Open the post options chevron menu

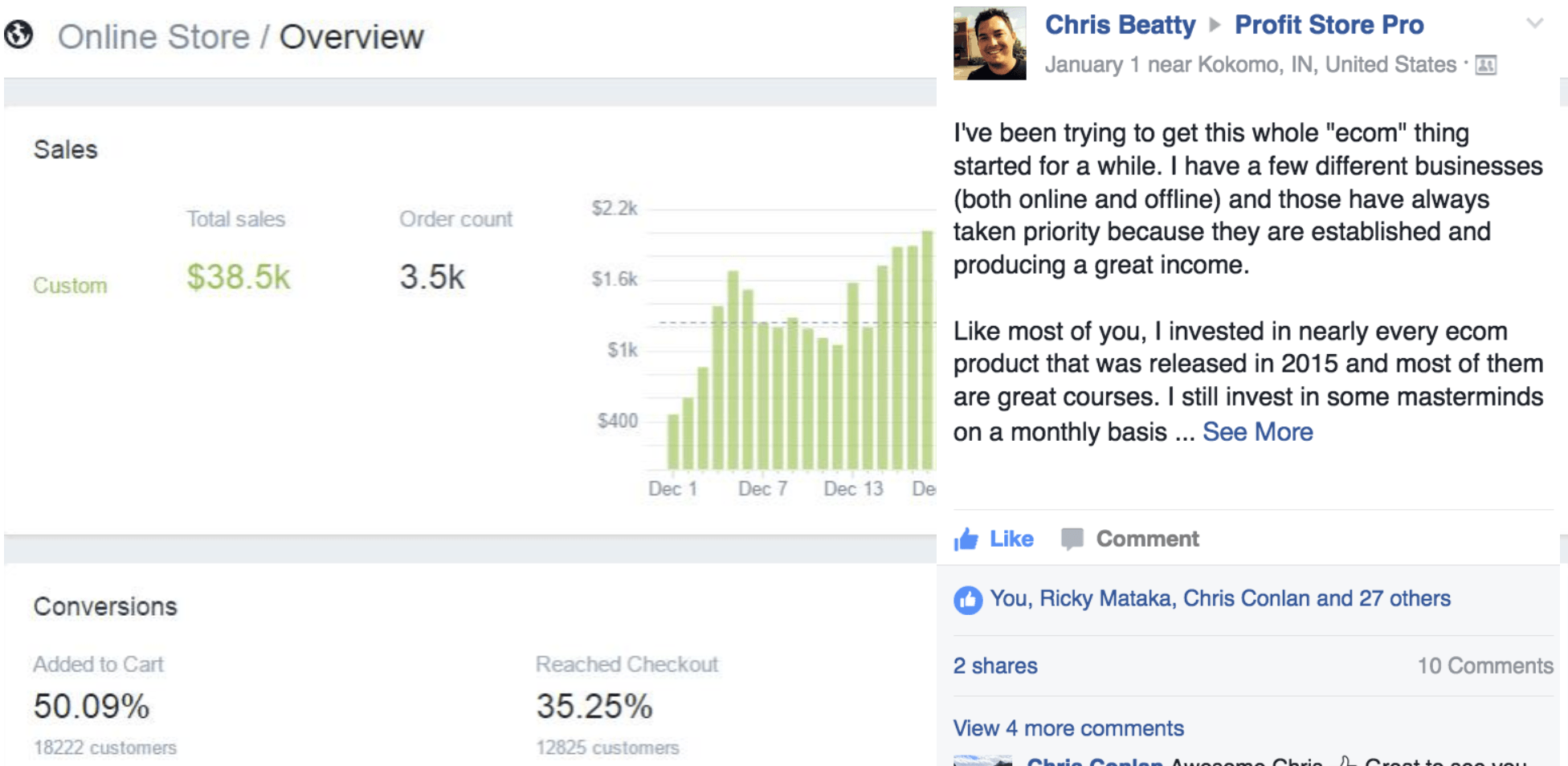[x=1534, y=23]
